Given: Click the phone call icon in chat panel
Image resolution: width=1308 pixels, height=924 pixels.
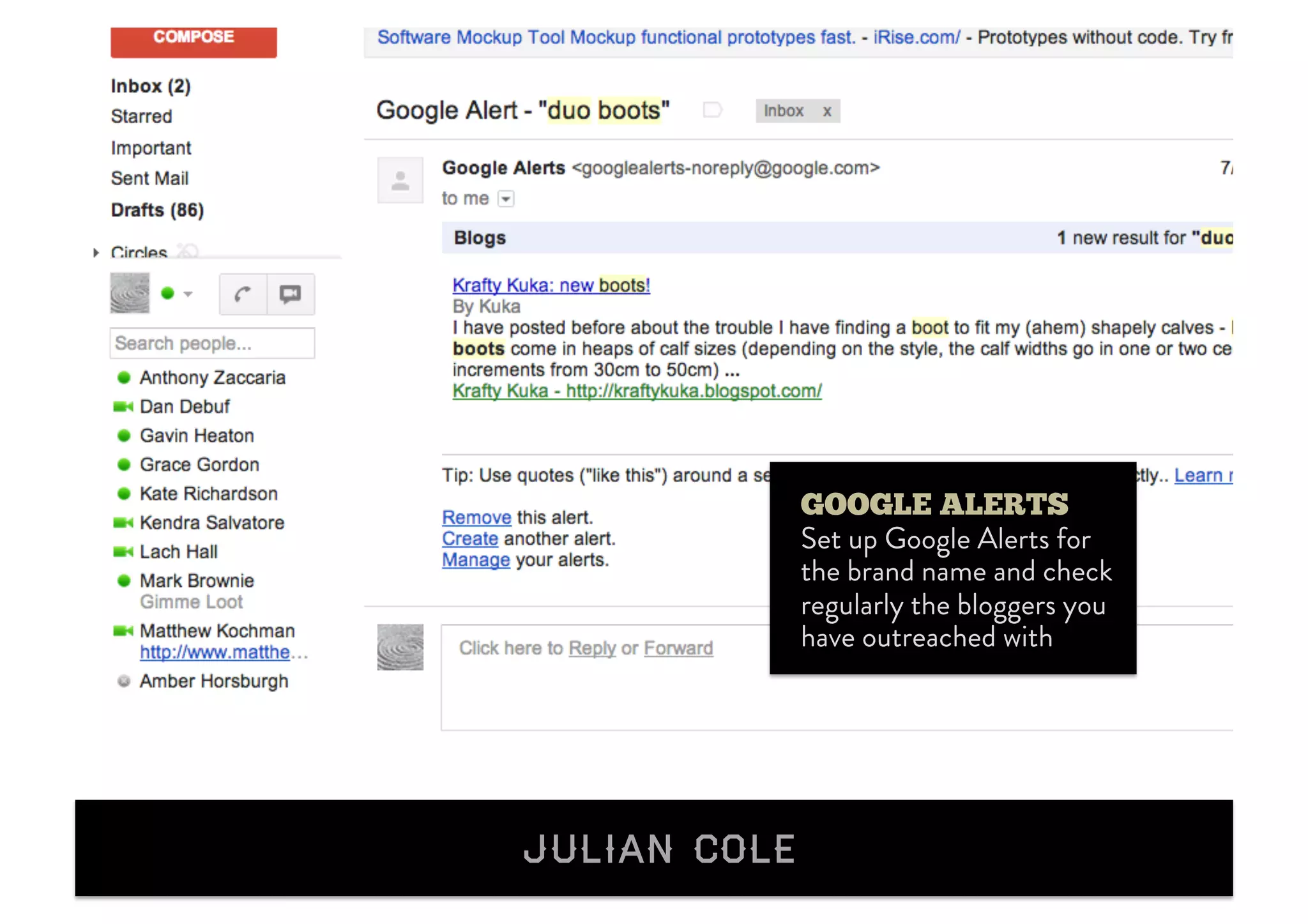Looking at the screenshot, I should coord(243,294).
